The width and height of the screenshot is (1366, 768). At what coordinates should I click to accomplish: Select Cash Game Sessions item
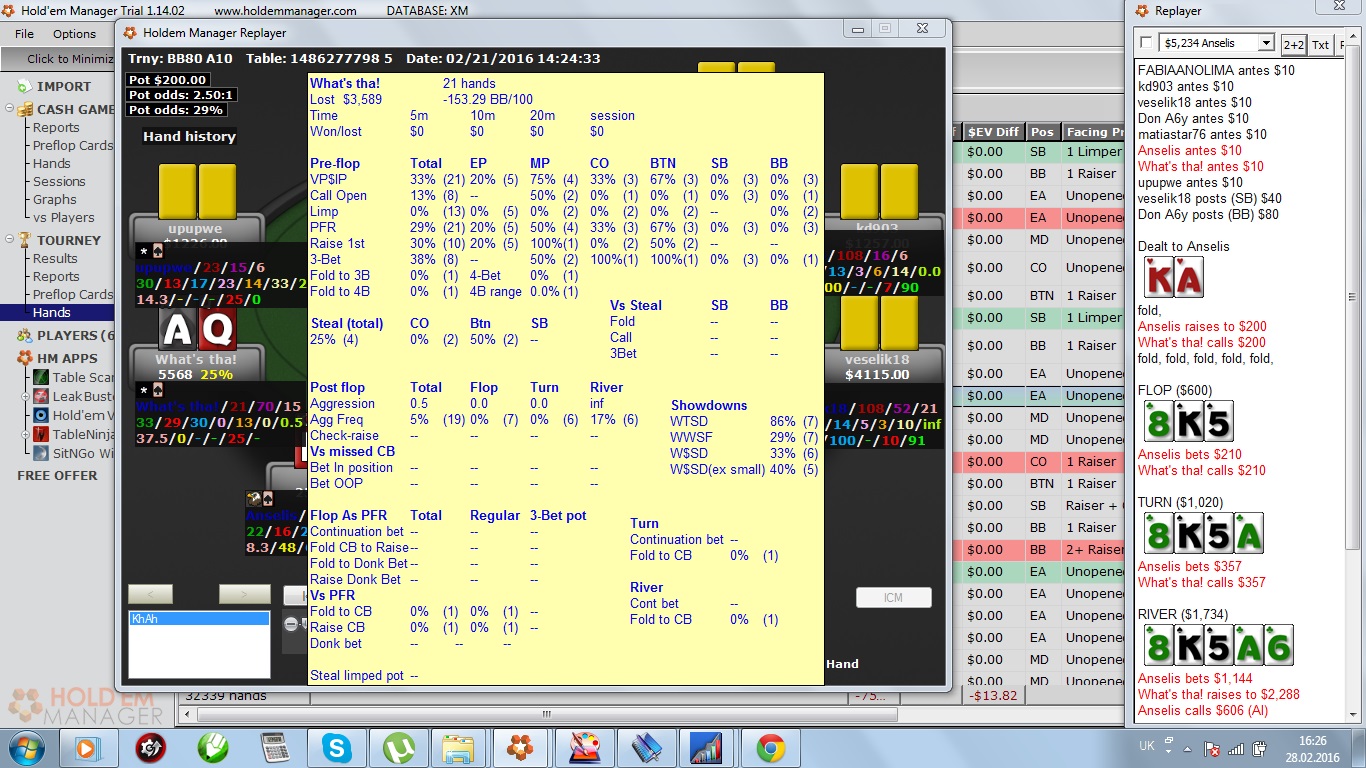click(59, 181)
